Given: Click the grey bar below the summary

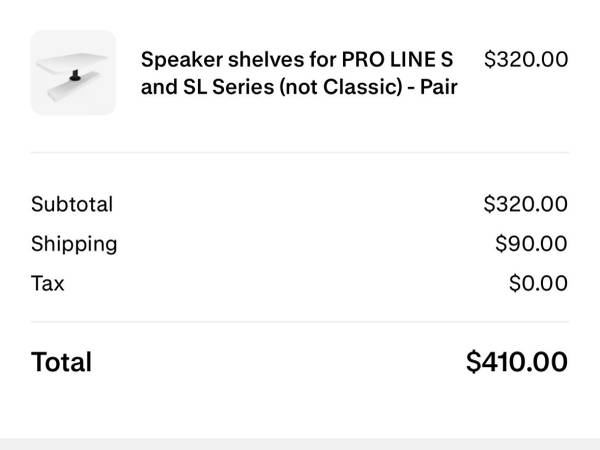Looking at the screenshot, I should point(299,443).
